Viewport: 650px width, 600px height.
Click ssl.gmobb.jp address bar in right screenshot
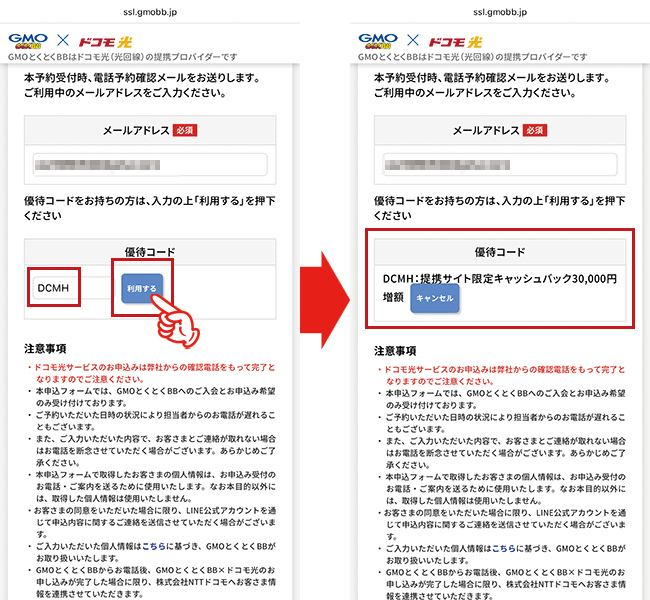499,10
